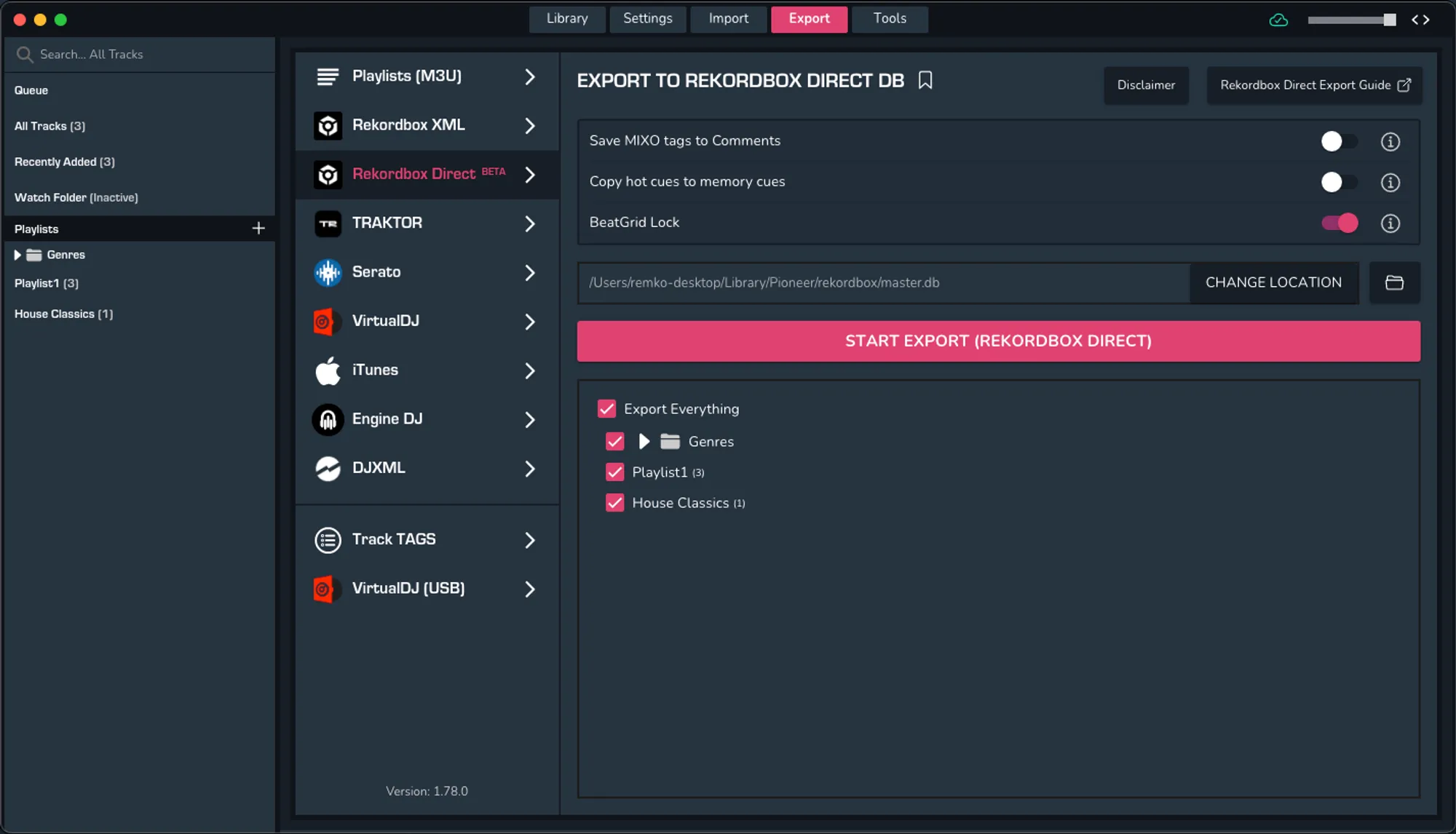The height and width of the screenshot is (834, 1456).
Task: Select the VirtualDJ export icon
Action: pos(328,321)
